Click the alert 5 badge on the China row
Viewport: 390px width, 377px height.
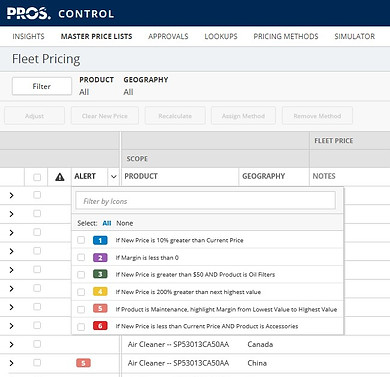tap(83, 363)
